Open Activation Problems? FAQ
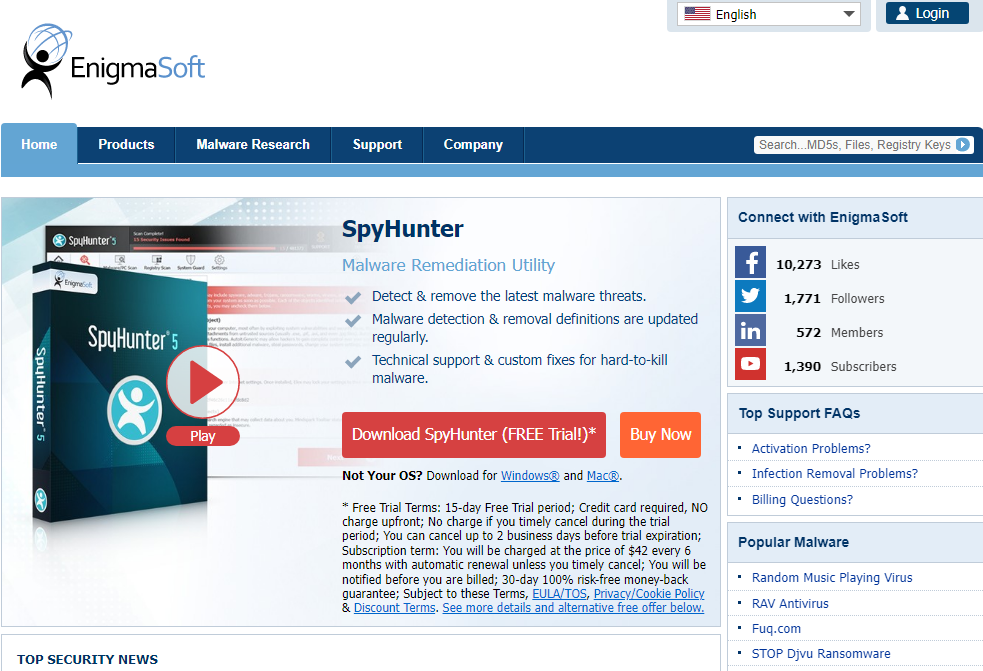 click(811, 448)
